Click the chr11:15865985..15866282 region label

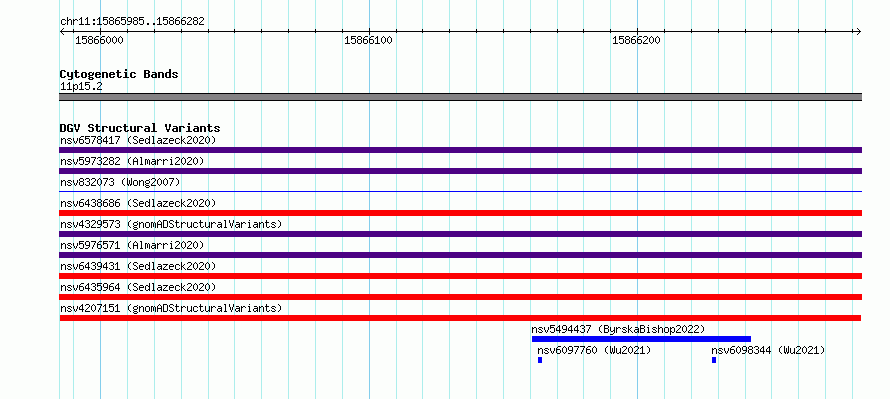[x=132, y=22]
